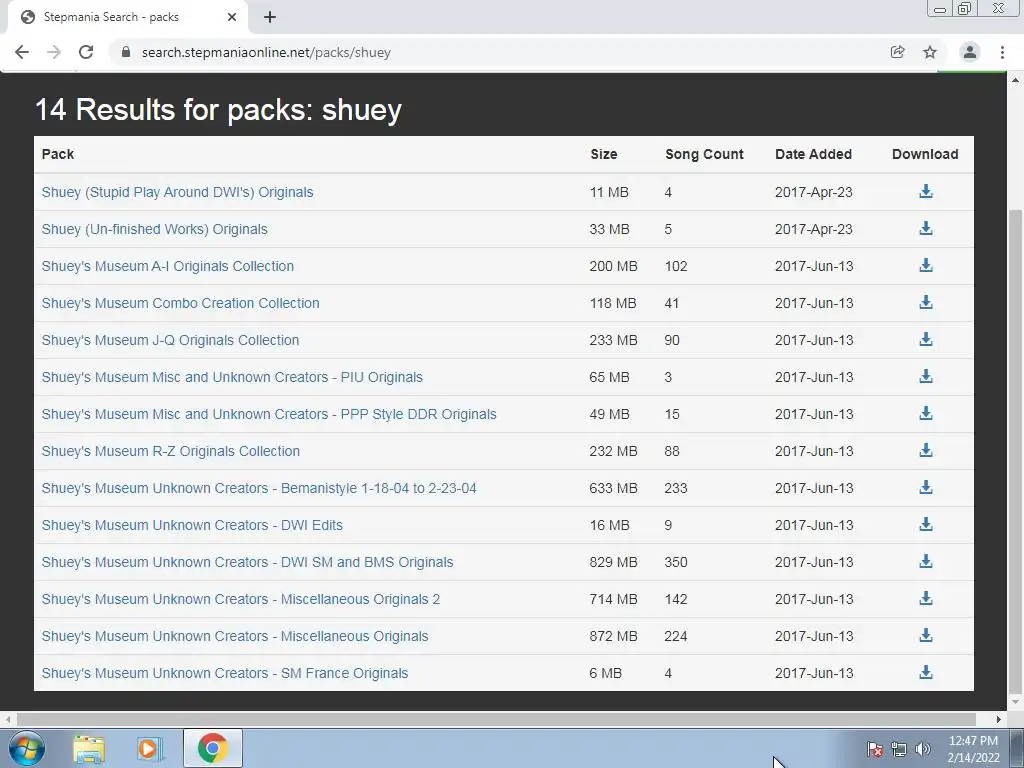Click the browser forward arrow

pyautogui.click(x=54, y=52)
